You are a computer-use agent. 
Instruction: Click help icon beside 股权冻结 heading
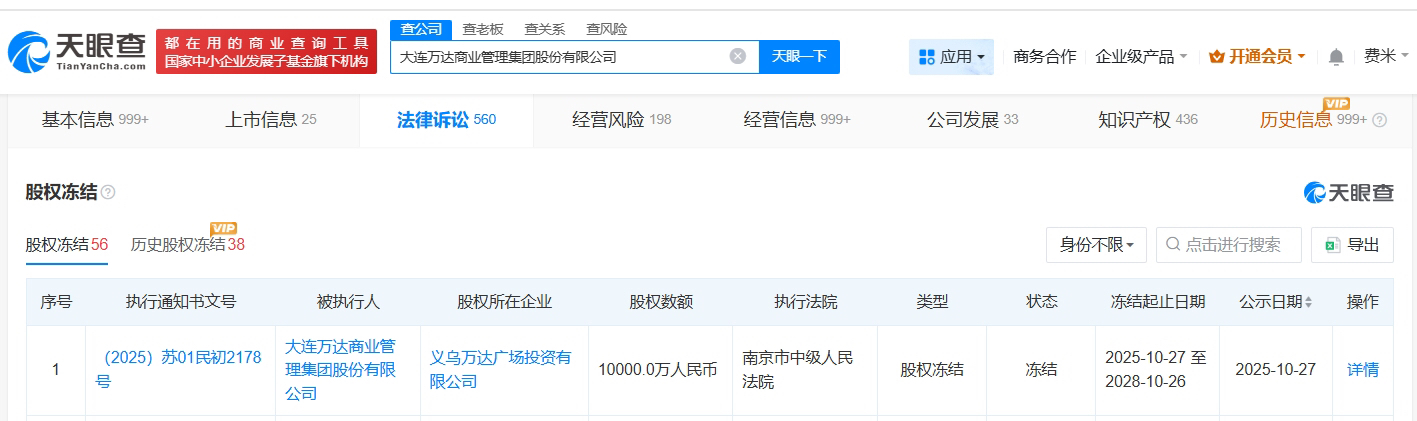pyautogui.click(x=108, y=192)
